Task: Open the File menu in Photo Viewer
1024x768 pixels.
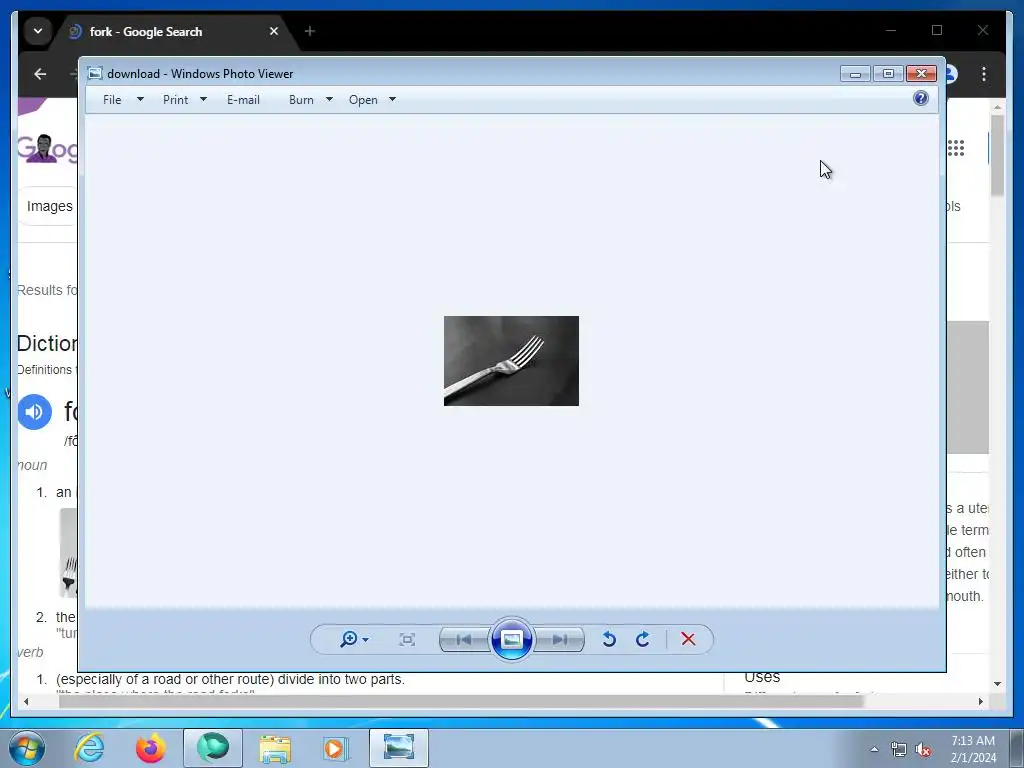Action: [112, 100]
